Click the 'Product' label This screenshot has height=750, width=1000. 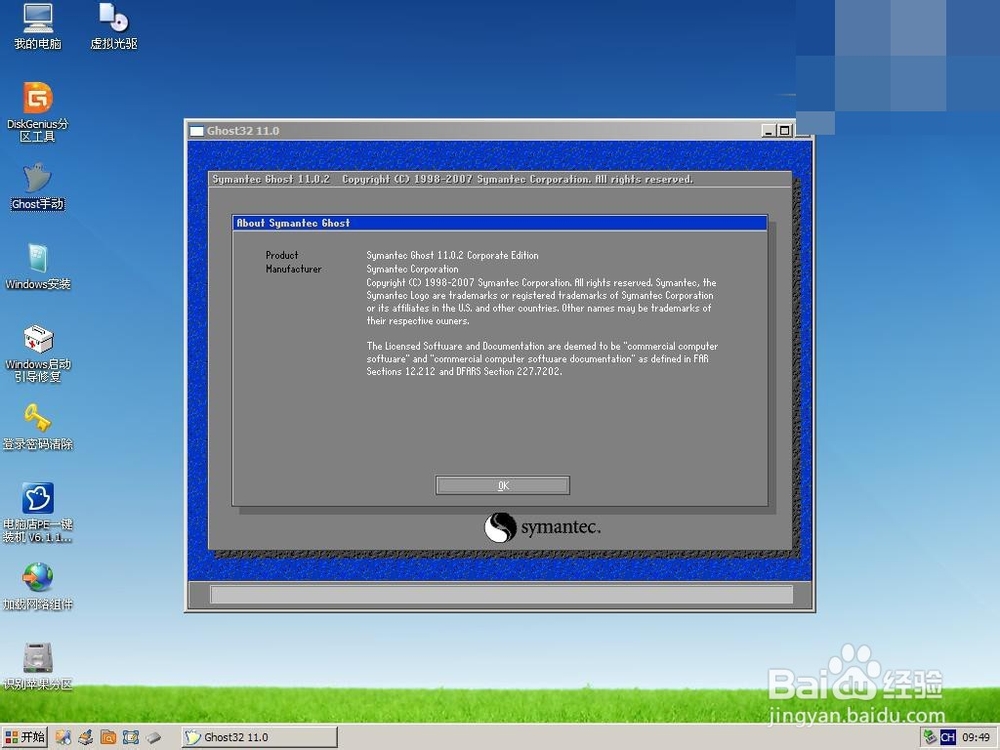282,255
